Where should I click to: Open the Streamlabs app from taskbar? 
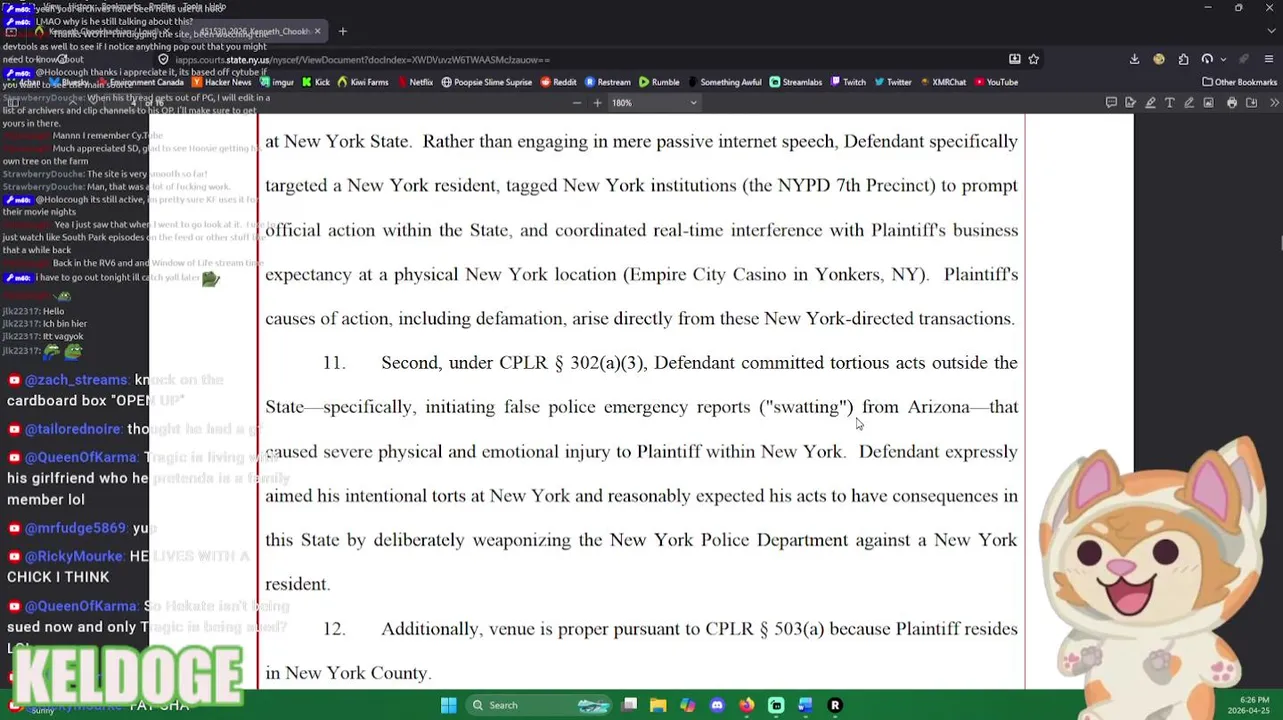[776, 705]
